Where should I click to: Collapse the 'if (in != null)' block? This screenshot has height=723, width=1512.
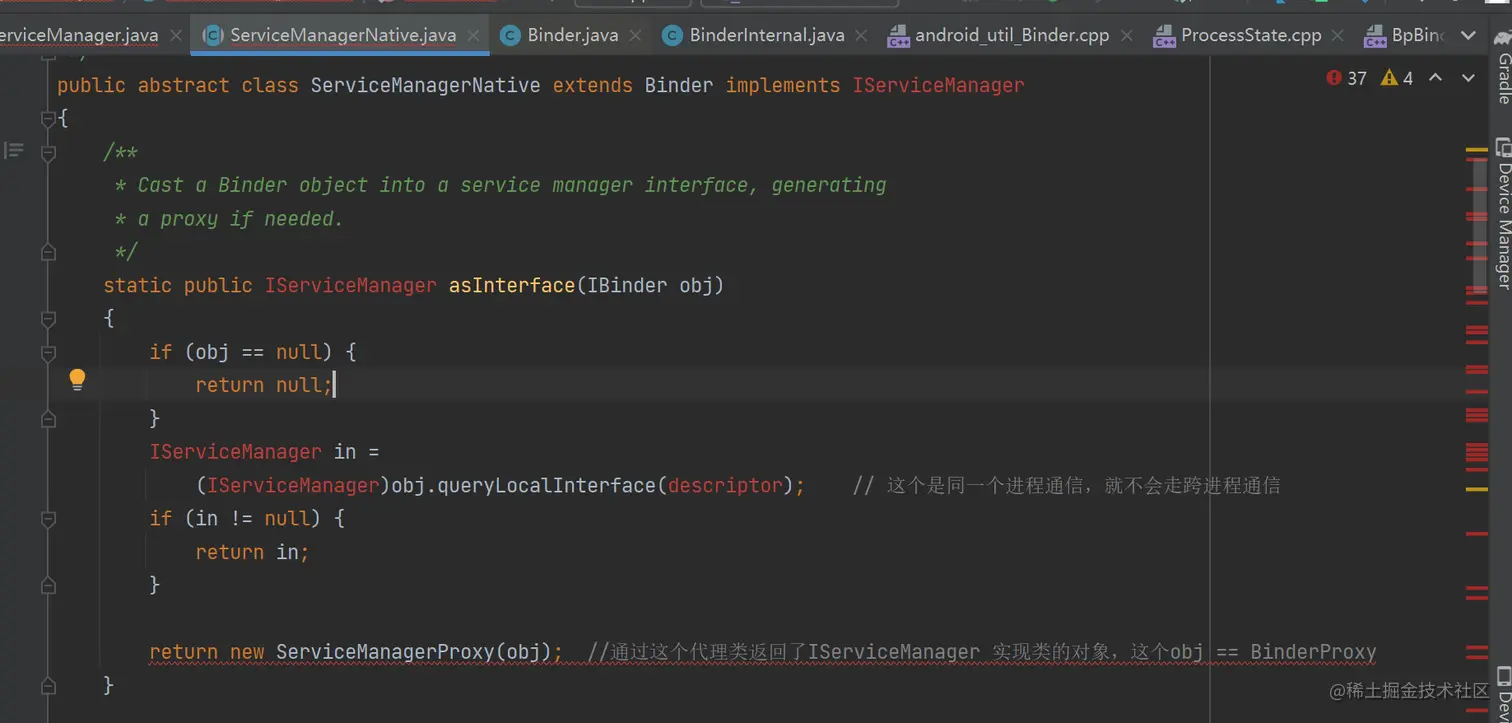48,519
